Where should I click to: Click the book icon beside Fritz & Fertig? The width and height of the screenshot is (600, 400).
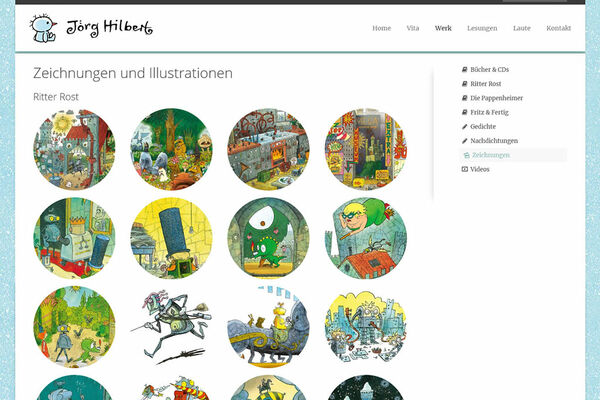click(x=465, y=112)
